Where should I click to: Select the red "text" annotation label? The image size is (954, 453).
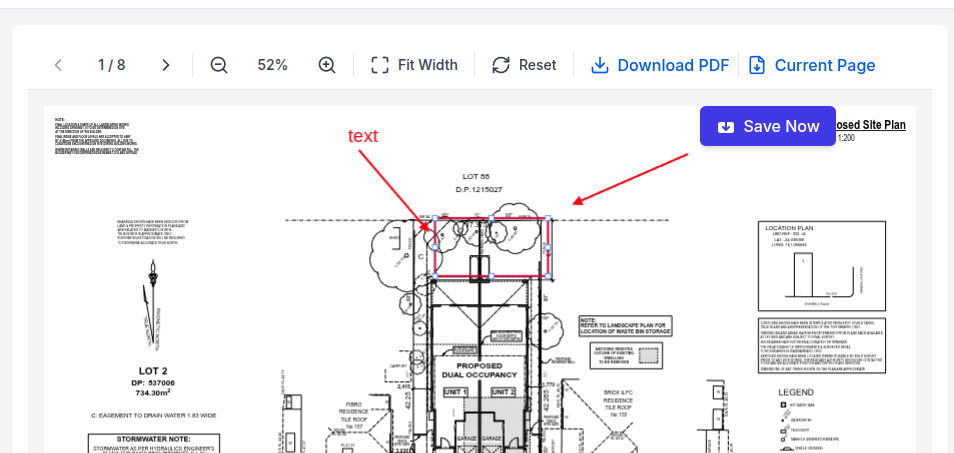click(363, 136)
